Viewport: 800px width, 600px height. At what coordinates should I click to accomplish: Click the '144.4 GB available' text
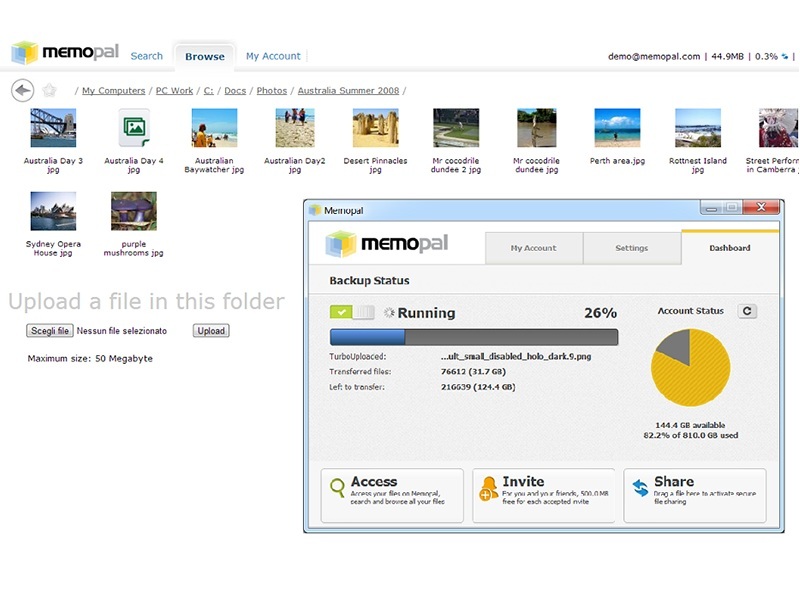point(690,425)
